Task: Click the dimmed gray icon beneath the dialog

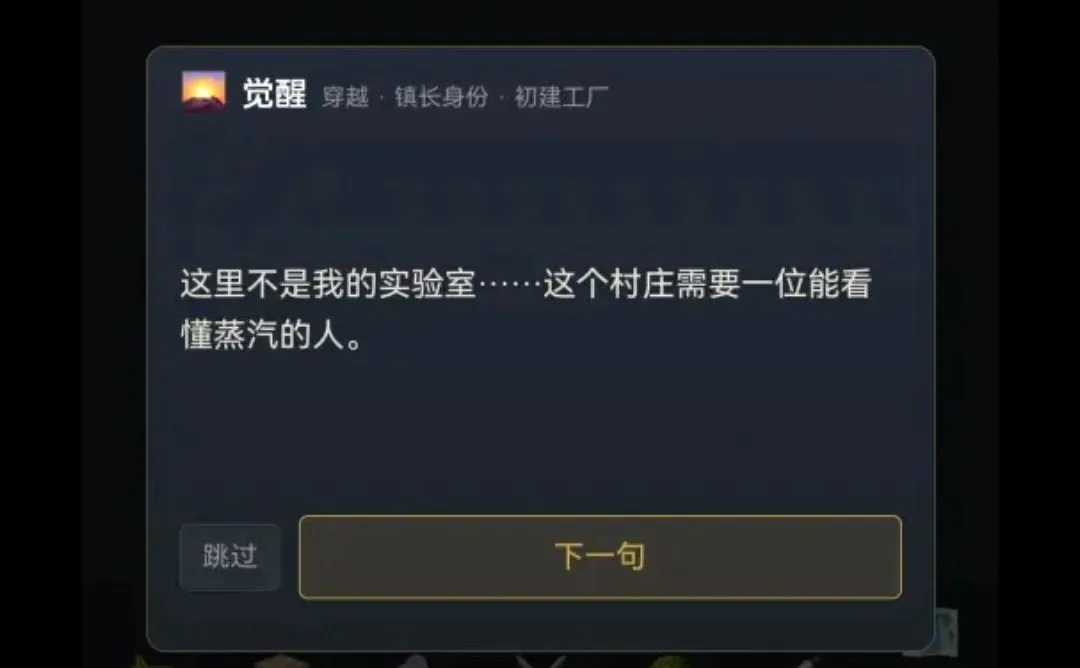Action: (x=415, y=662)
